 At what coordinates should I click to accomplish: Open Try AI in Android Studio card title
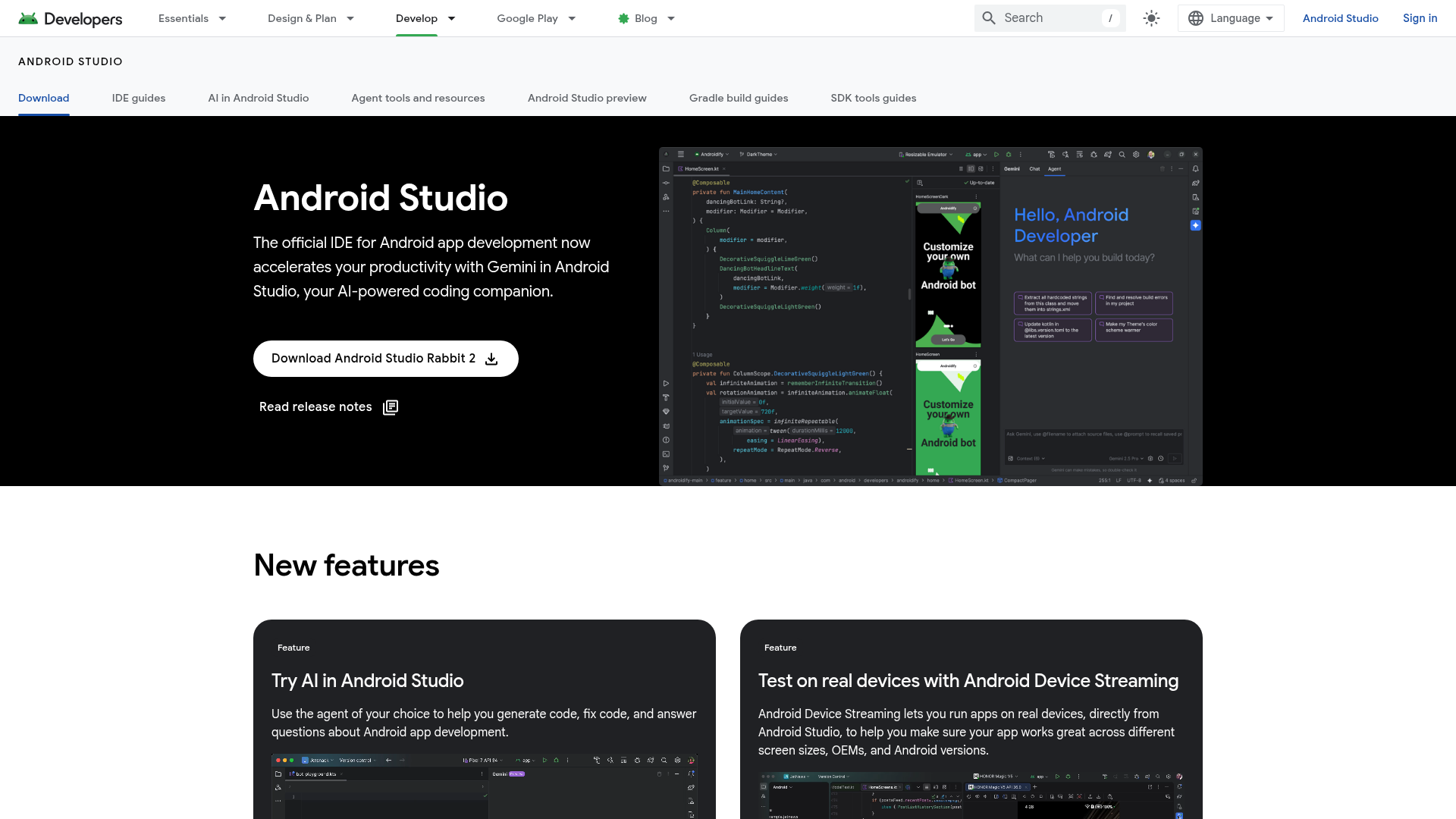pos(368,681)
